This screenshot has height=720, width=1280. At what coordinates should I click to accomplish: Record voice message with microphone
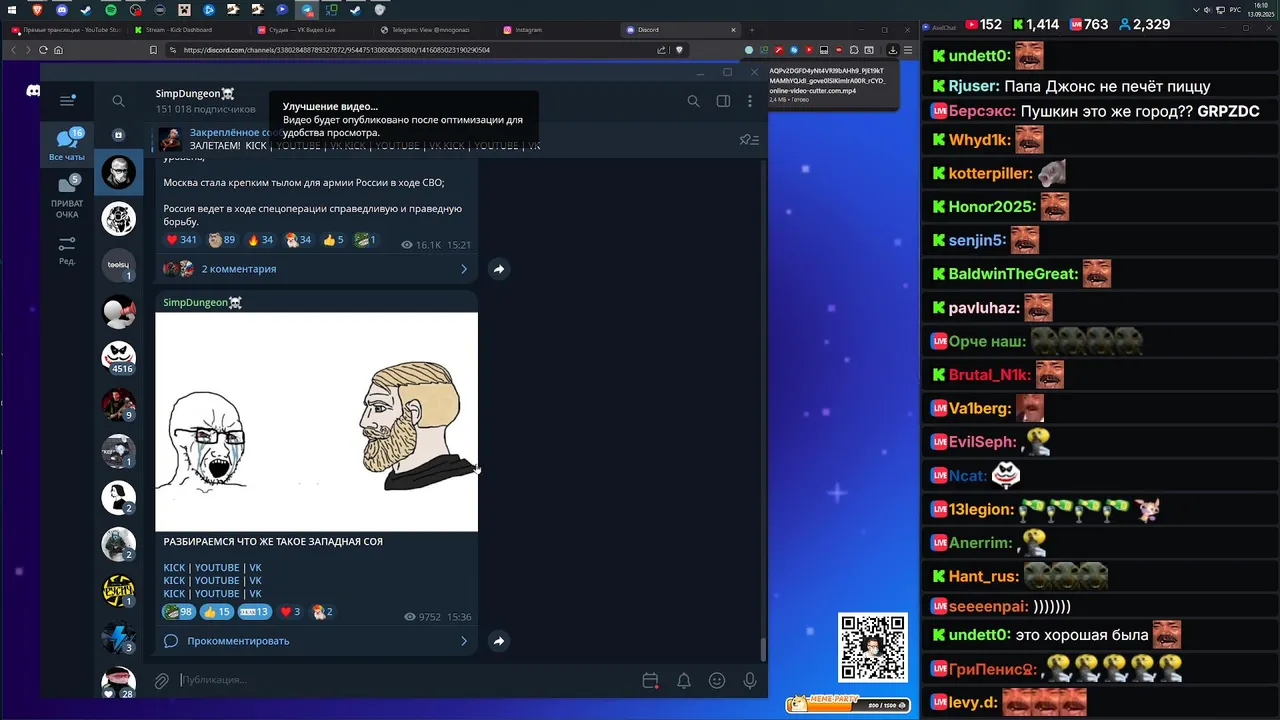coord(750,681)
